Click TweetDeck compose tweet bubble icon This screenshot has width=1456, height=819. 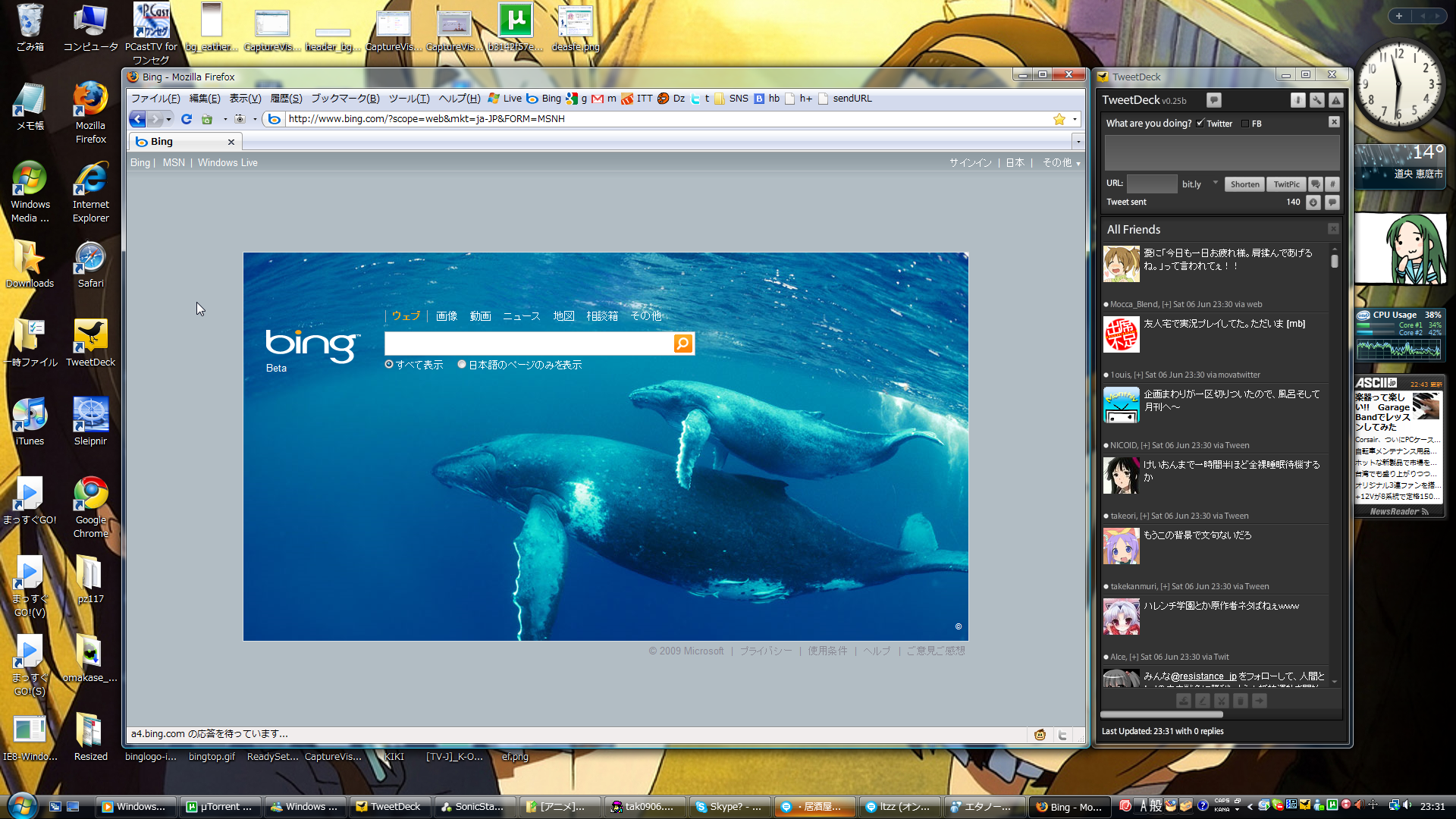tap(1213, 100)
